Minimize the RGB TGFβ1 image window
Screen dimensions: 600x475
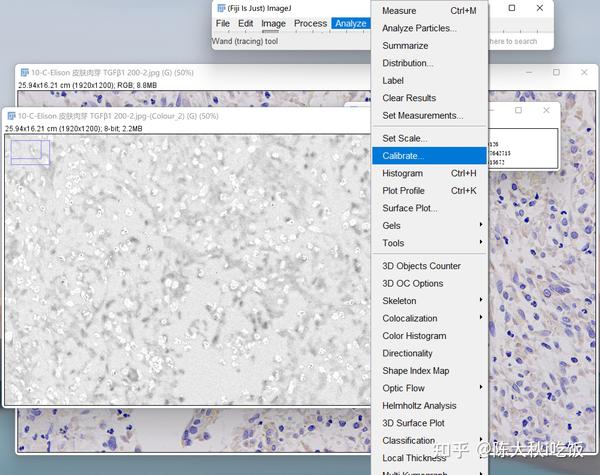[x=529, y=72]
